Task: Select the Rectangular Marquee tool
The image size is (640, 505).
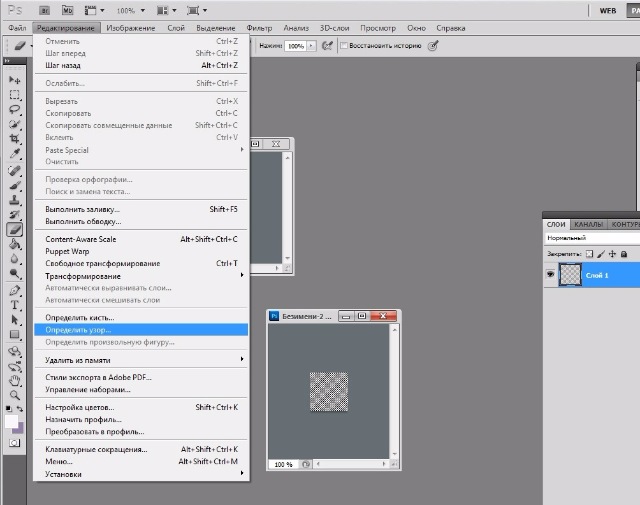Action: 15,94
